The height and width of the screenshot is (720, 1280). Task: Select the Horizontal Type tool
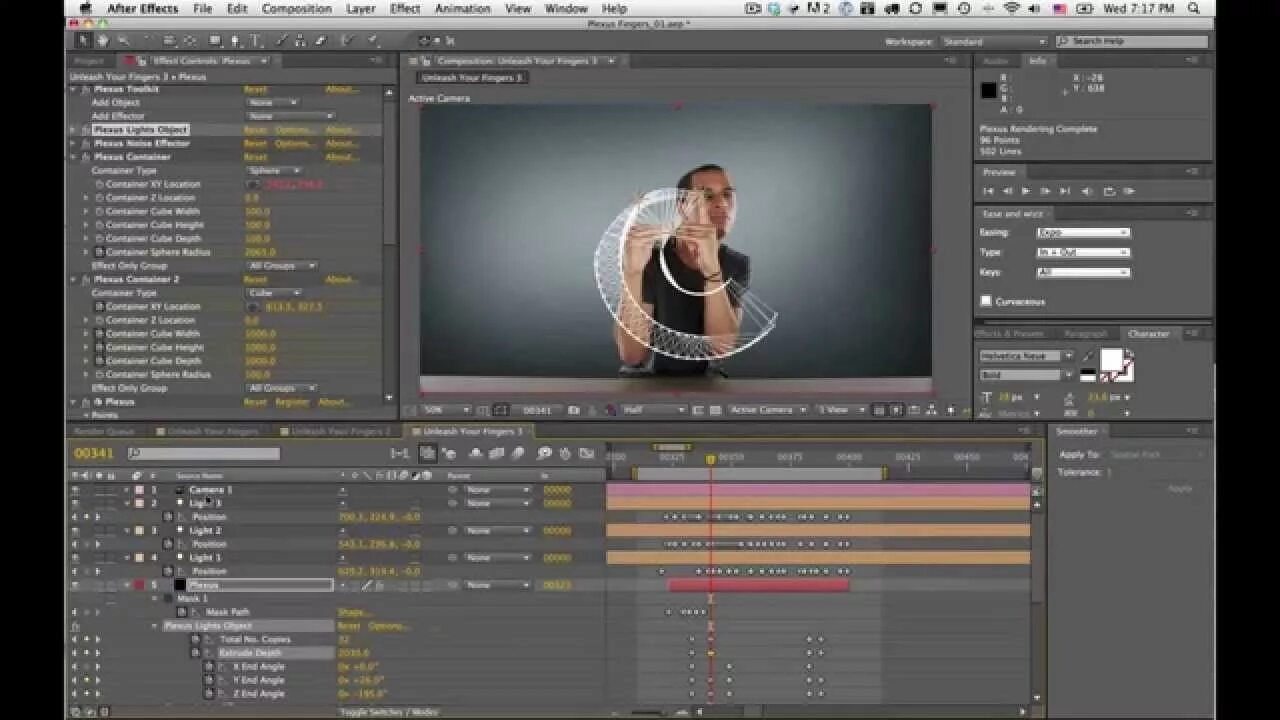(256, 41)
